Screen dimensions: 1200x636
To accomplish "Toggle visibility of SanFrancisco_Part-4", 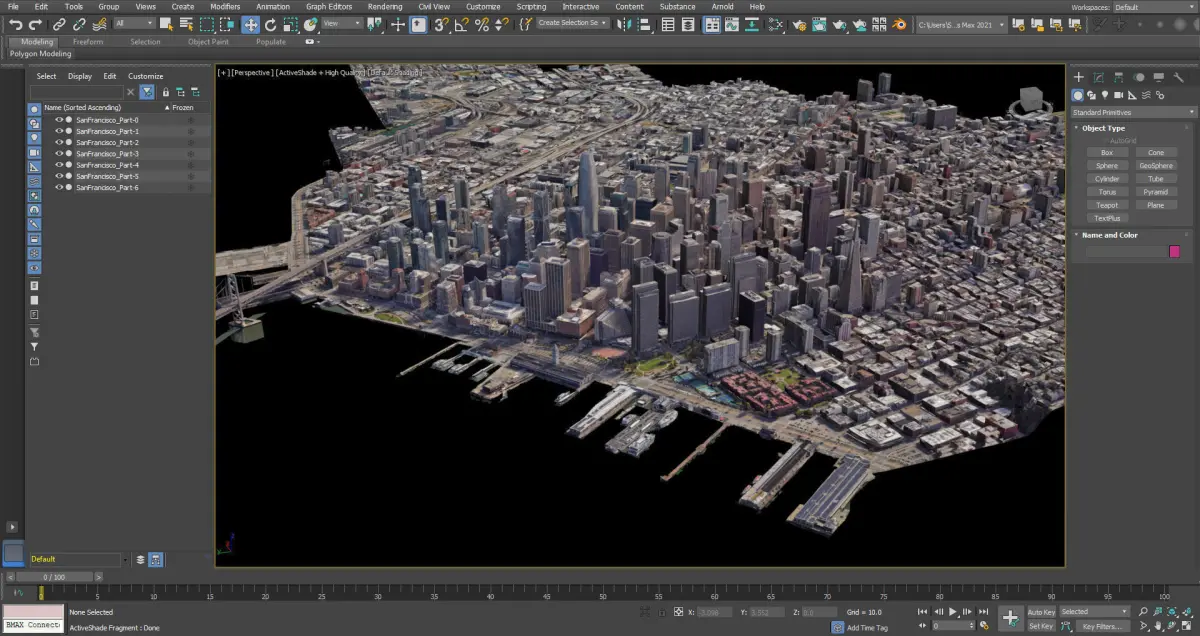I will pyautogui.click(x=59, y=165).
